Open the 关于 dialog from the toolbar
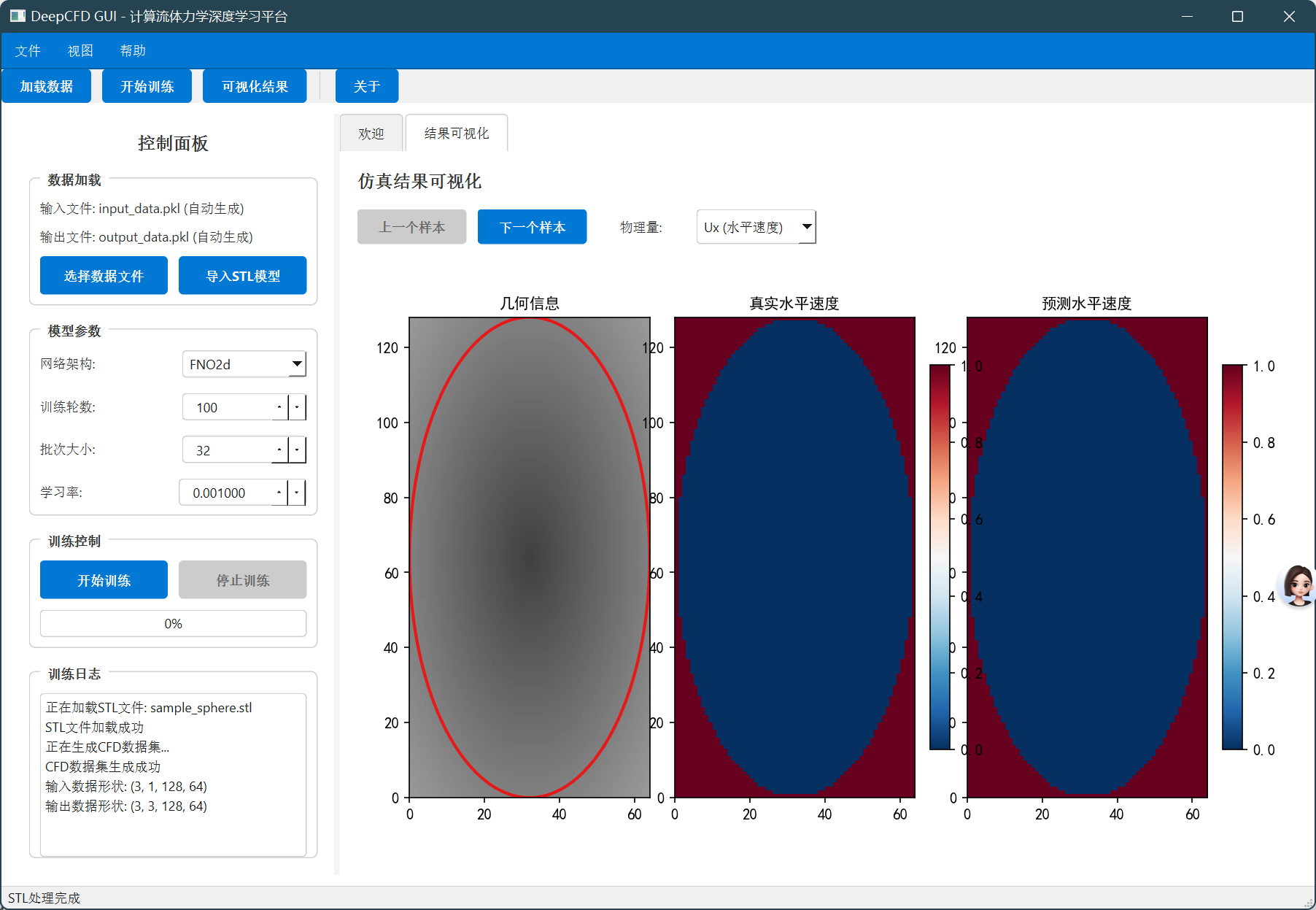Screen dimensions: 1316x910 pos(366,85)
